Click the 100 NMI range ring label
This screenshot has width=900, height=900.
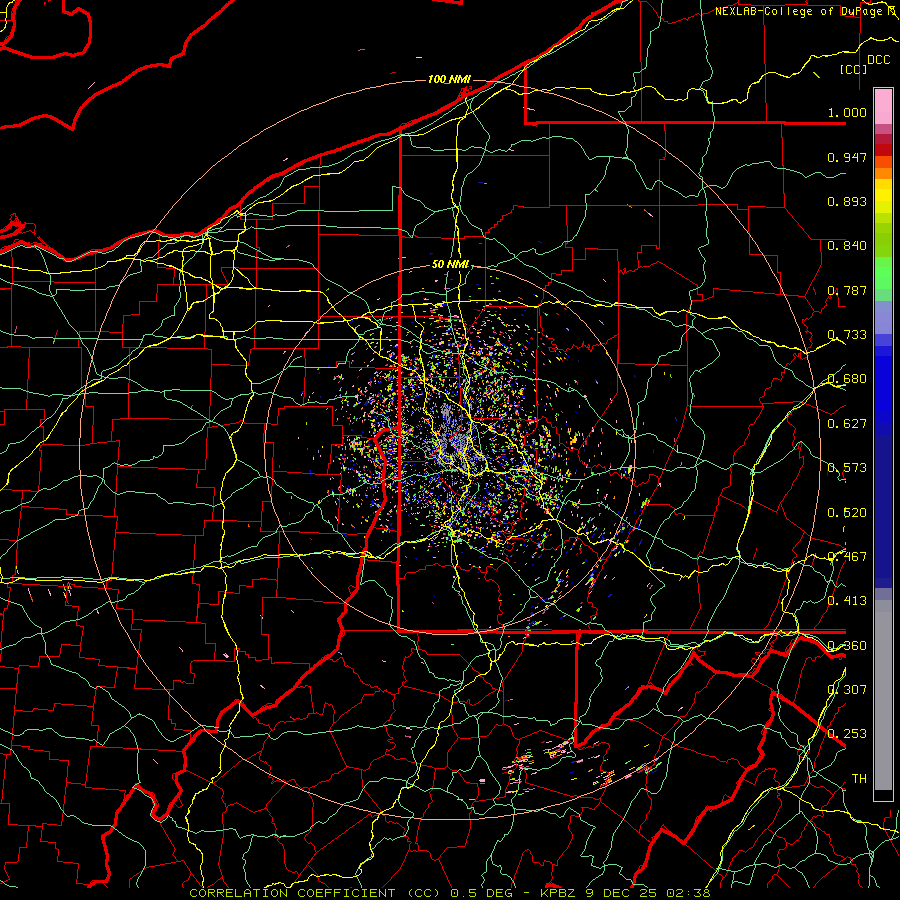(449, 79)
